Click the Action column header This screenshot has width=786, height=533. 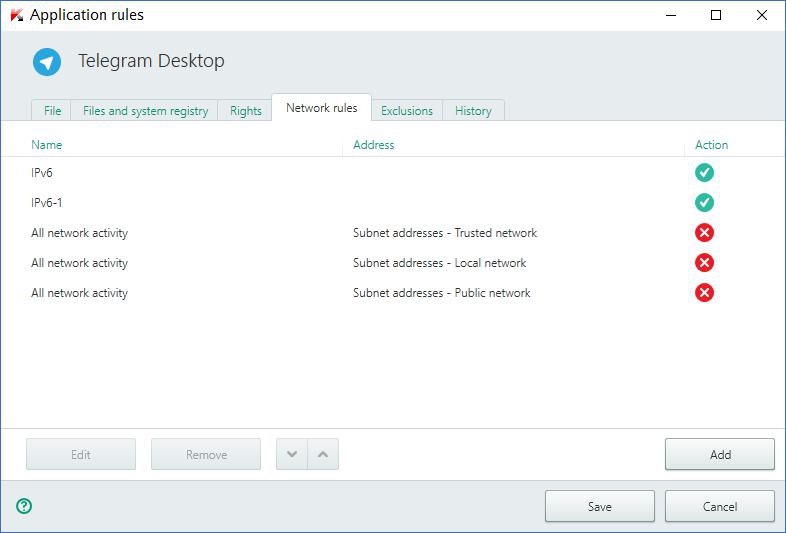711,145
